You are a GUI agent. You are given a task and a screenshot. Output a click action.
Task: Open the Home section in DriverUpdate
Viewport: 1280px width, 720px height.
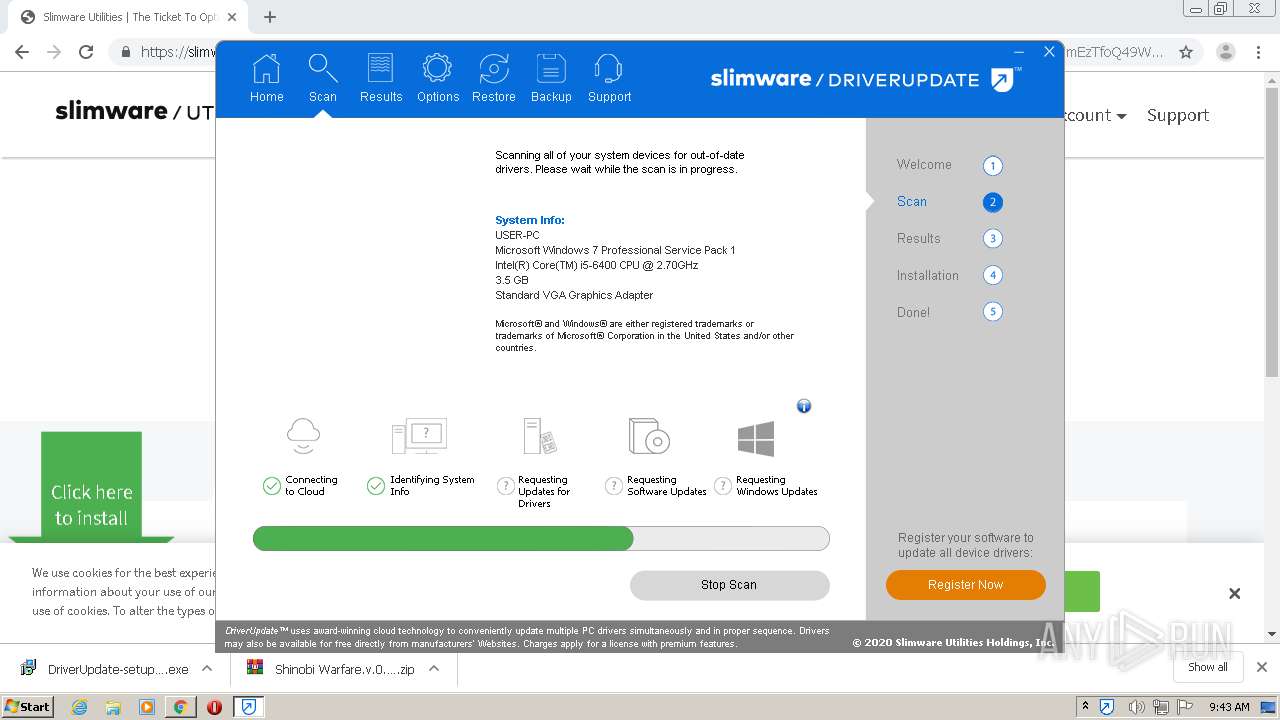tap(266, 79)
